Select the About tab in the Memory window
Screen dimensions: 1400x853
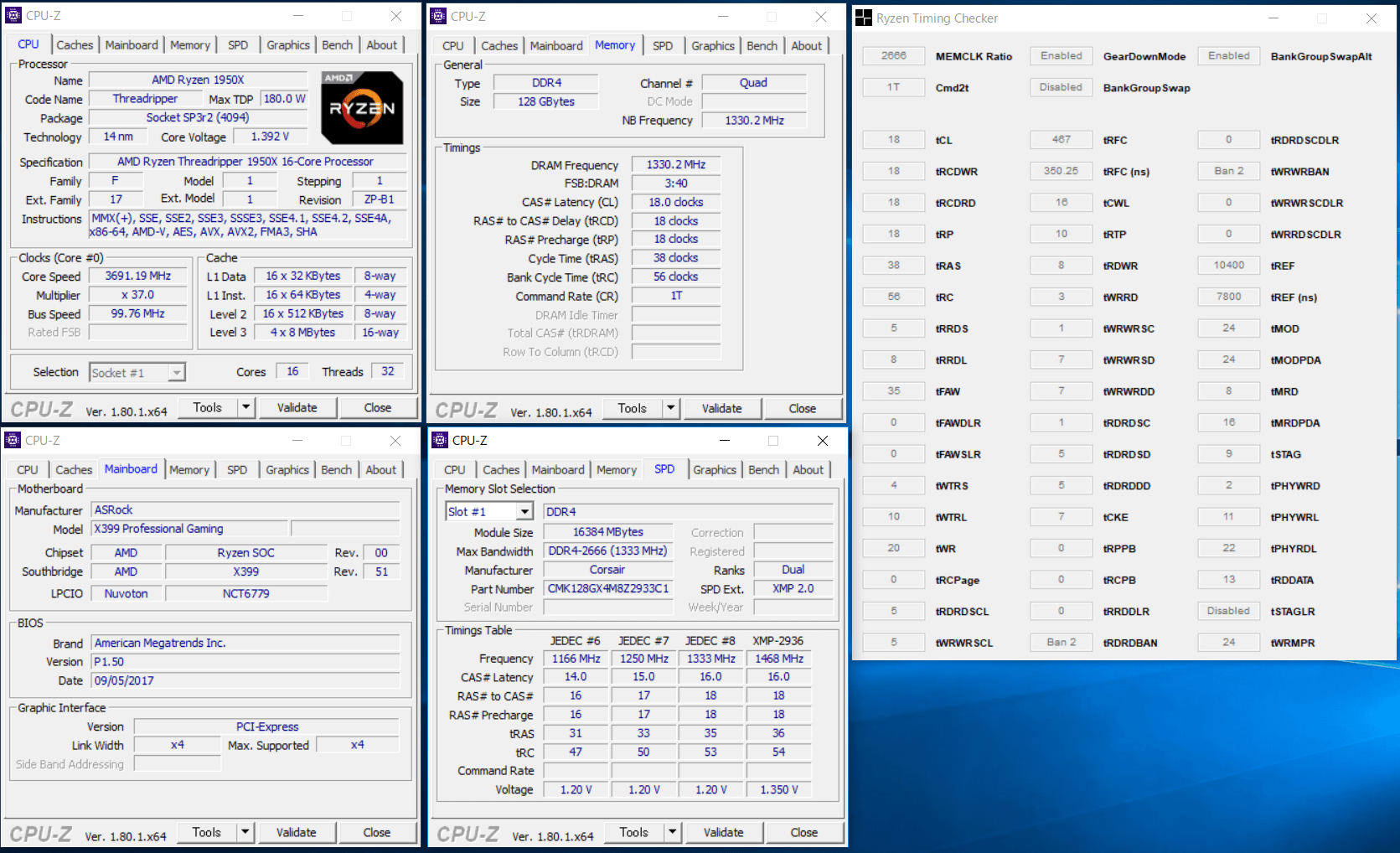click(x=807, y=46)
